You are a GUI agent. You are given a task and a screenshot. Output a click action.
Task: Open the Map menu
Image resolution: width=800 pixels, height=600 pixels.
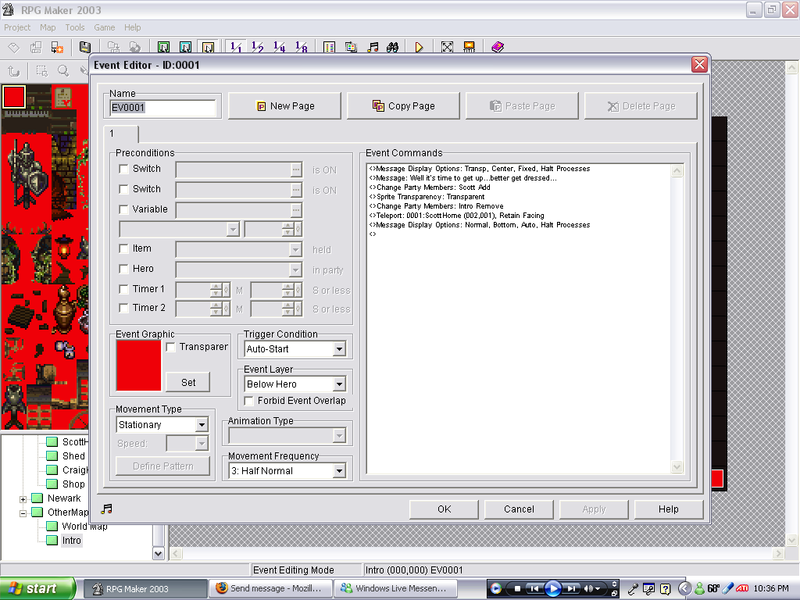click(47, 28)
